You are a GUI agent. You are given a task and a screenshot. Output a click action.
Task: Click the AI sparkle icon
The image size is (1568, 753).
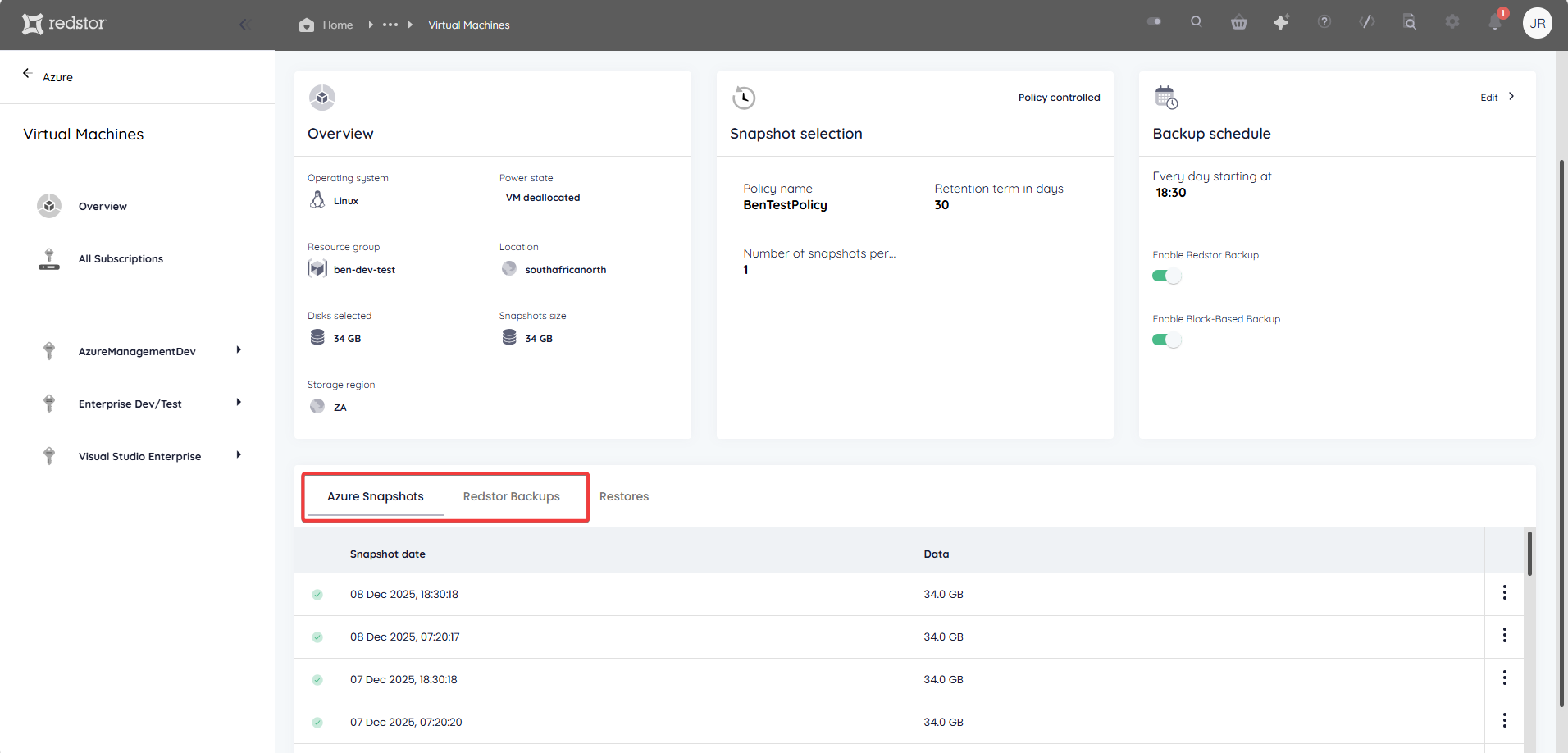(1282, 22)
